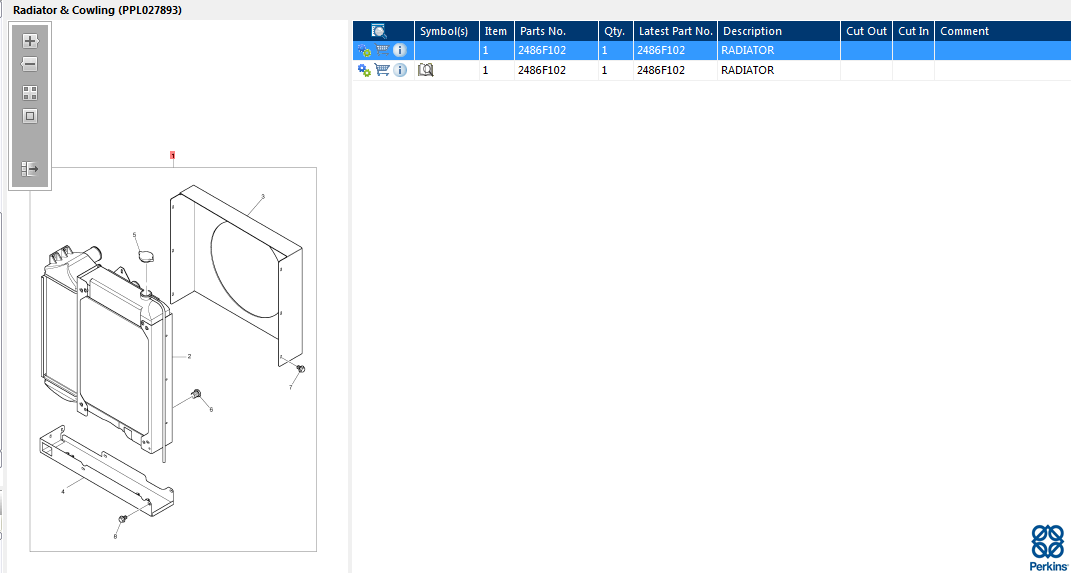Click the Perkins logo
This screenshot has height=573, width=1071.
[1048, 547]
